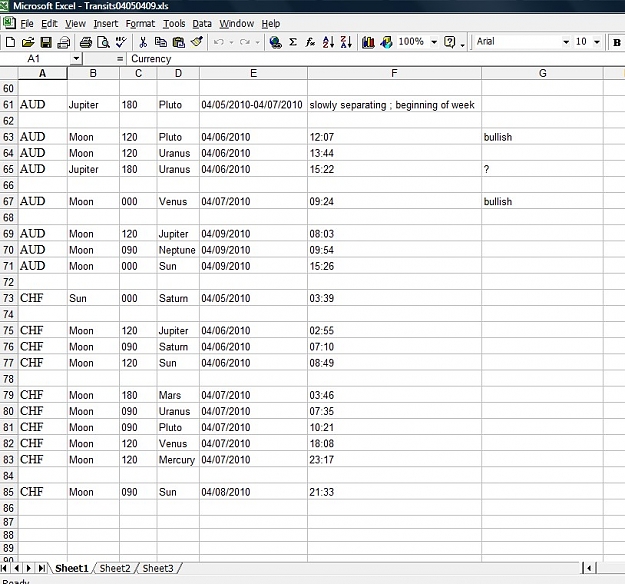Sort ascending A to Z
This screenshot has height=584, width=625.
coord(328,42)
